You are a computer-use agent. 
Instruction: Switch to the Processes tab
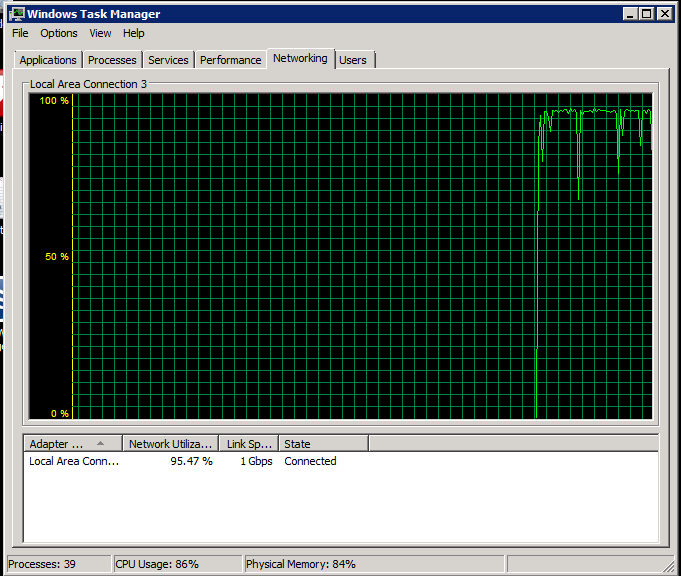(x=112, y=60)
